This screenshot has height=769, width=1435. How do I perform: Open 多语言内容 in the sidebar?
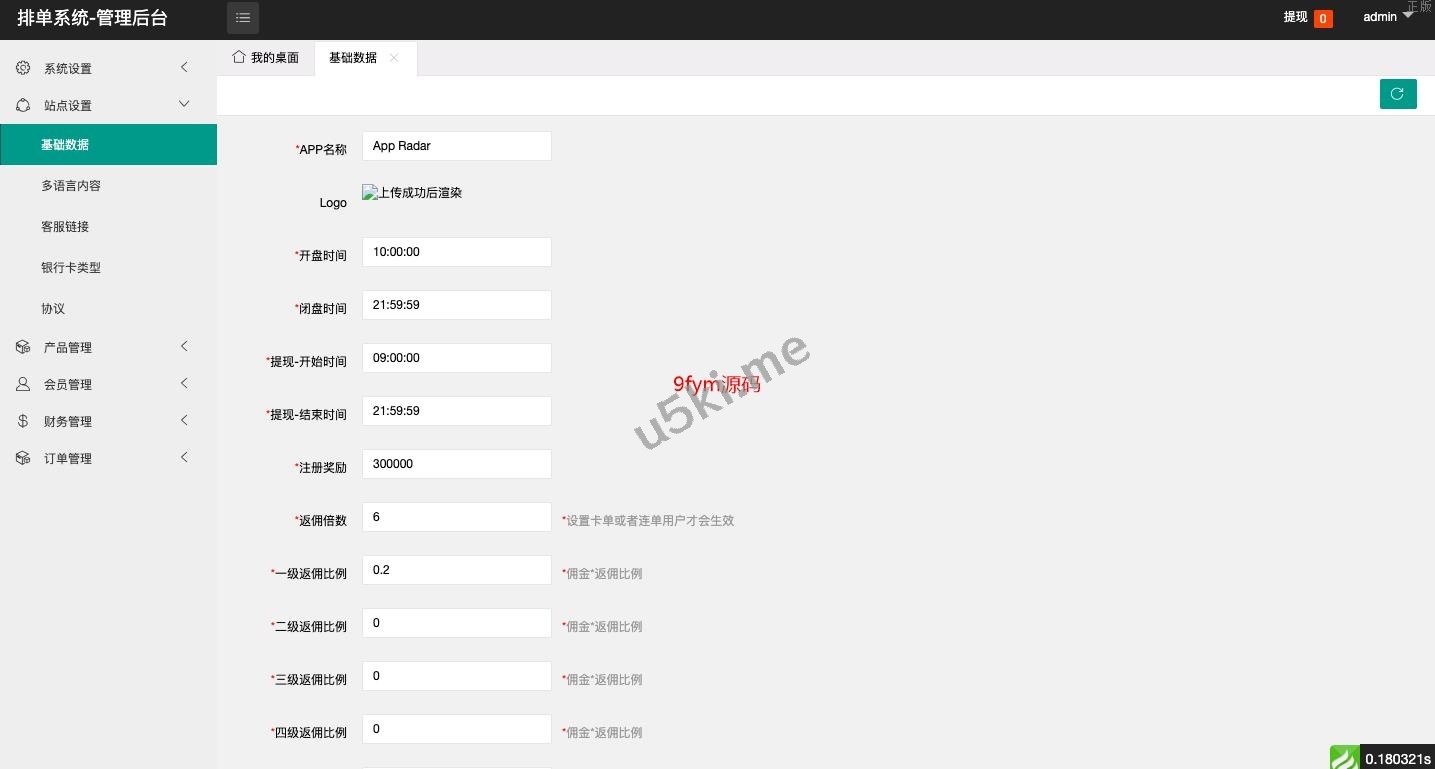coord(71,186)
